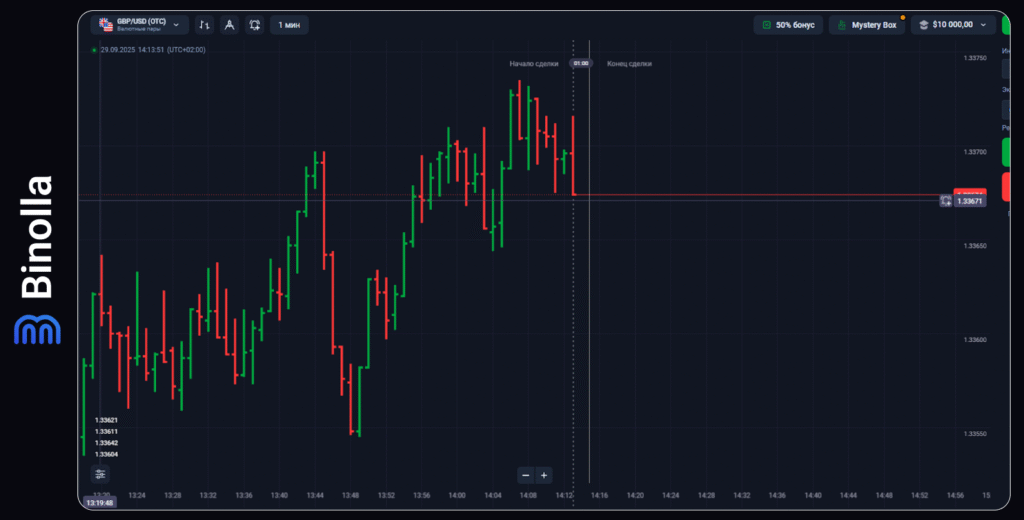This screenshot has height=520, width=1024.
Task: Click the alert icon beside price 1.33671
Action: 946,201
